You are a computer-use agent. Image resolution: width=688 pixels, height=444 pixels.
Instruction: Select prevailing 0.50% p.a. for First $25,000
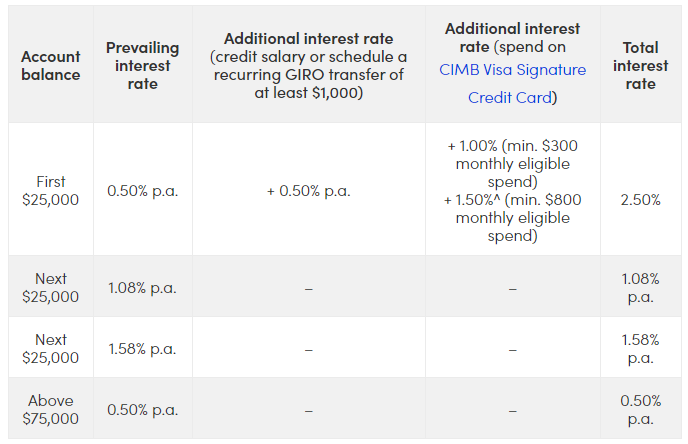(x=143, y=190)
